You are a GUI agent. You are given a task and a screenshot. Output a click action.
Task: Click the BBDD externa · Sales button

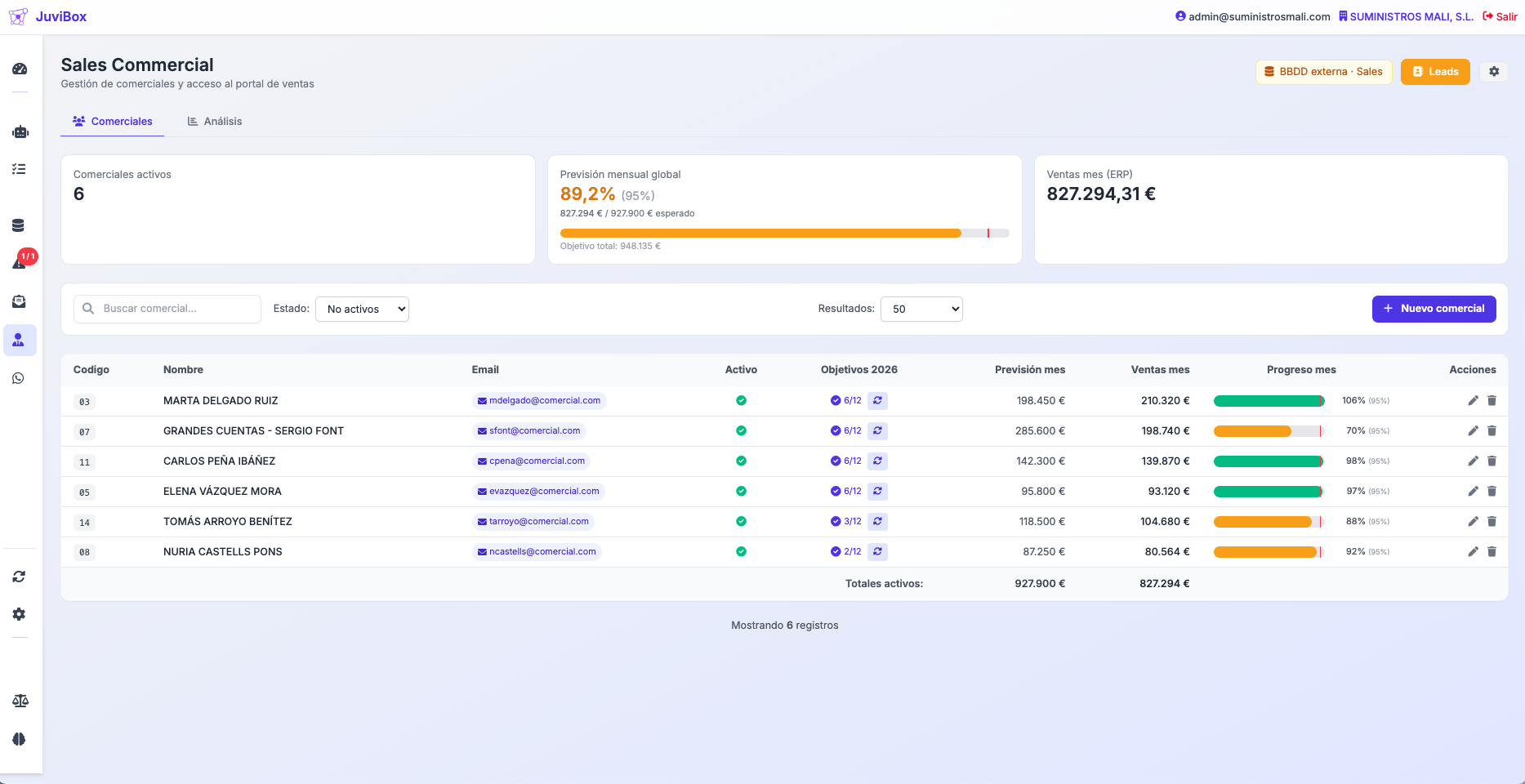coord(1323,72)
